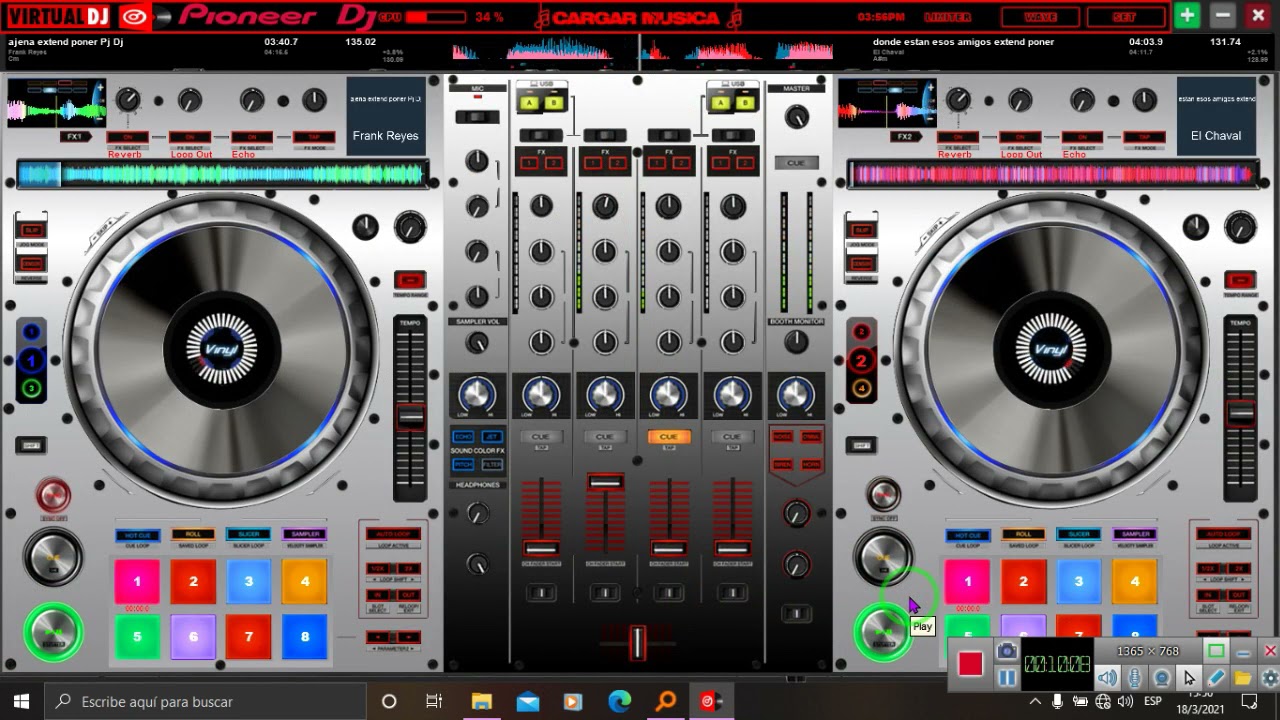Screen dimensions: 1280x720
Task: Set left deck loop OUT point
Action: (409, 595)
